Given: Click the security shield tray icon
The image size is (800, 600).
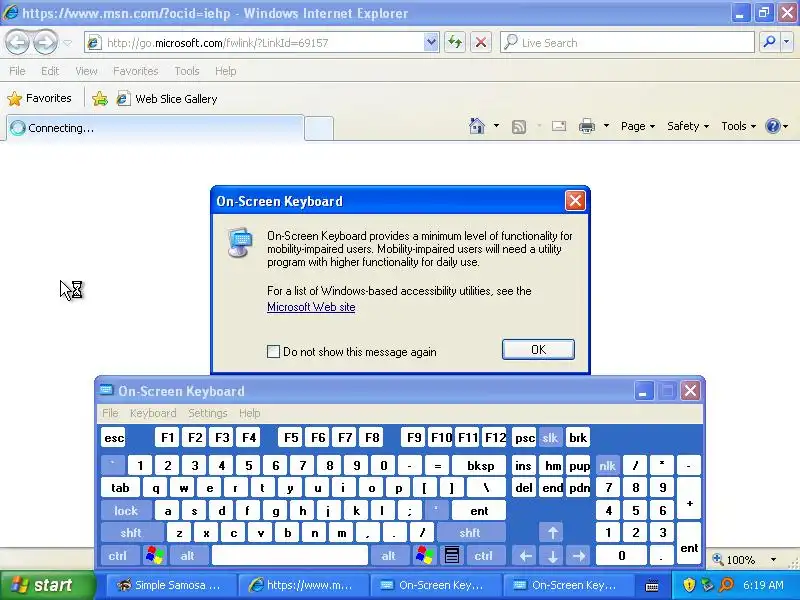Looking at the screenshot, I should point(689,585).
